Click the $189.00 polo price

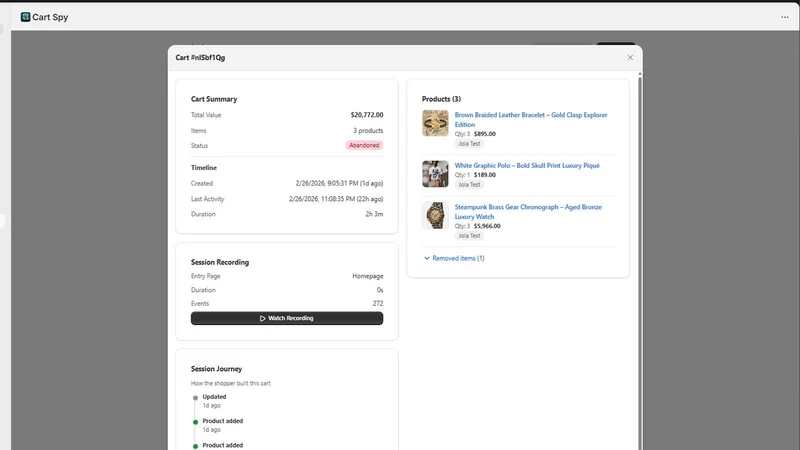pyautogui.click(x=485, y=174)
